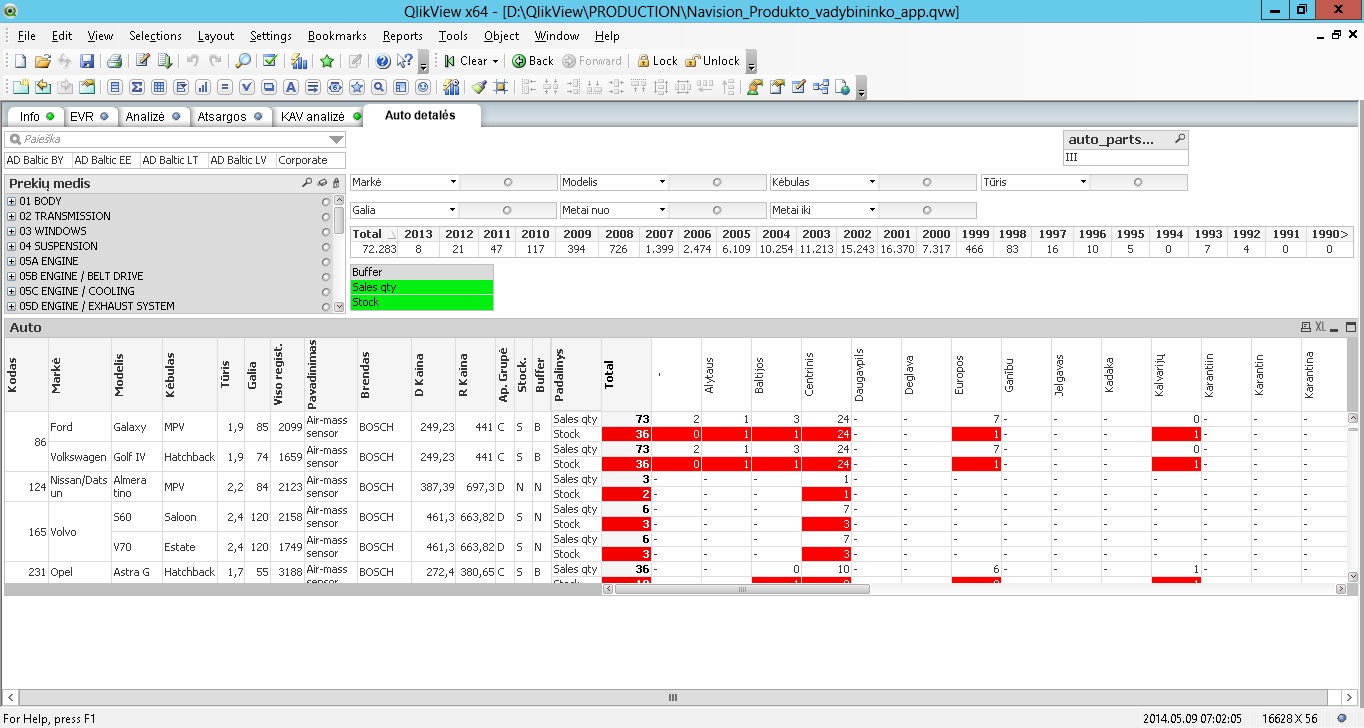Select the radio circle for 05B ENGINE / BELT DRIVE
This screenshot has width=1364, height=728.
pos(325,276)
